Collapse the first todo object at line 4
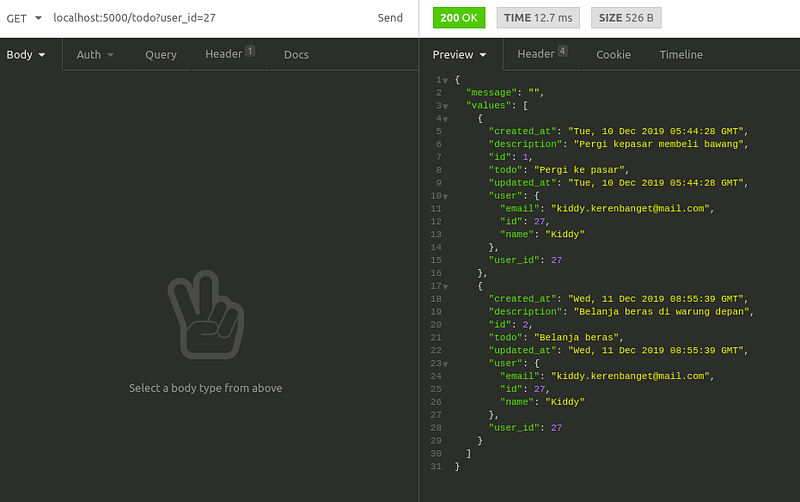The width and height of the screenshot is (800, 502). point(445,119)
